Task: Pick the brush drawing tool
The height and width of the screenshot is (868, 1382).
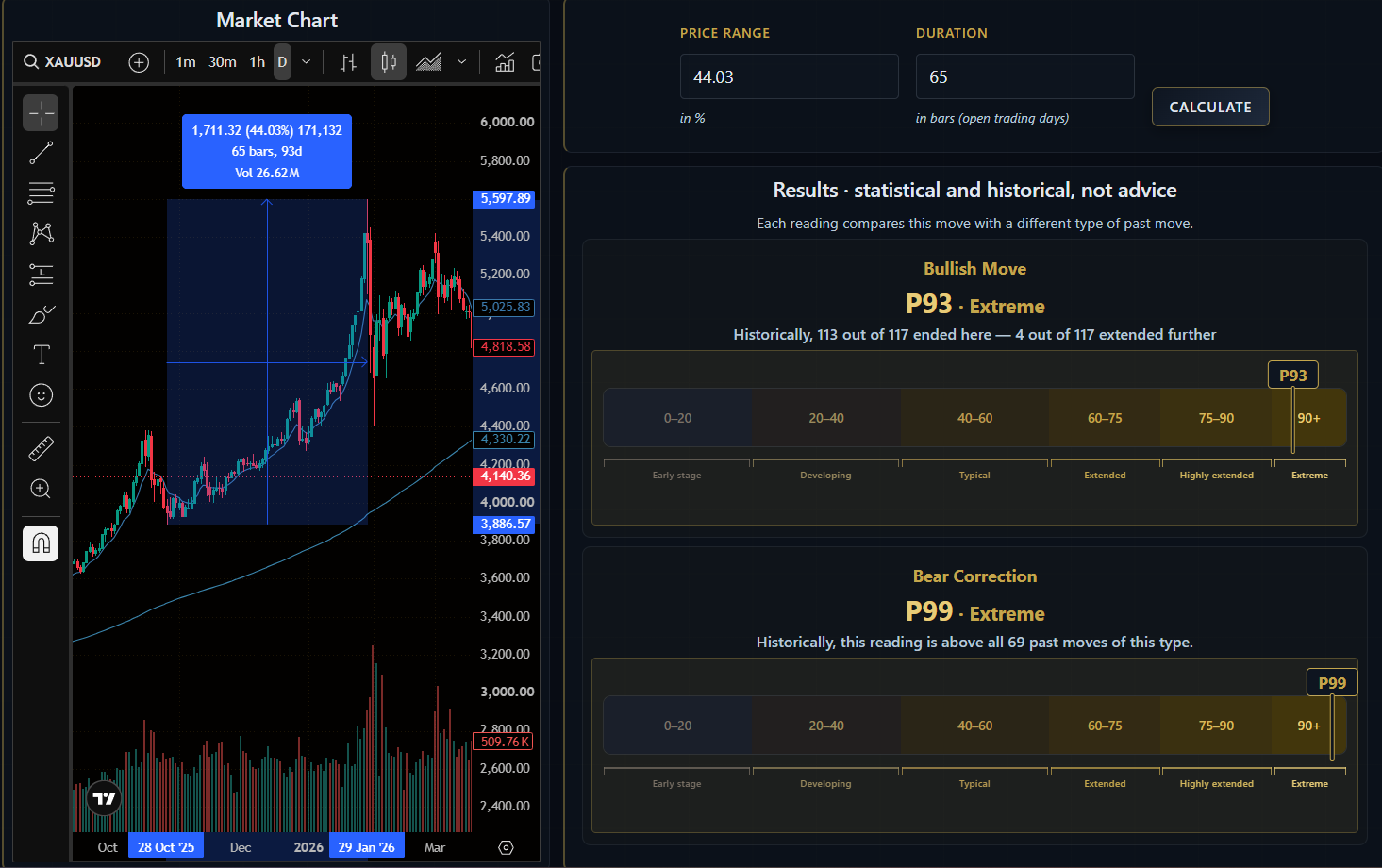Action: coord(41,315)
